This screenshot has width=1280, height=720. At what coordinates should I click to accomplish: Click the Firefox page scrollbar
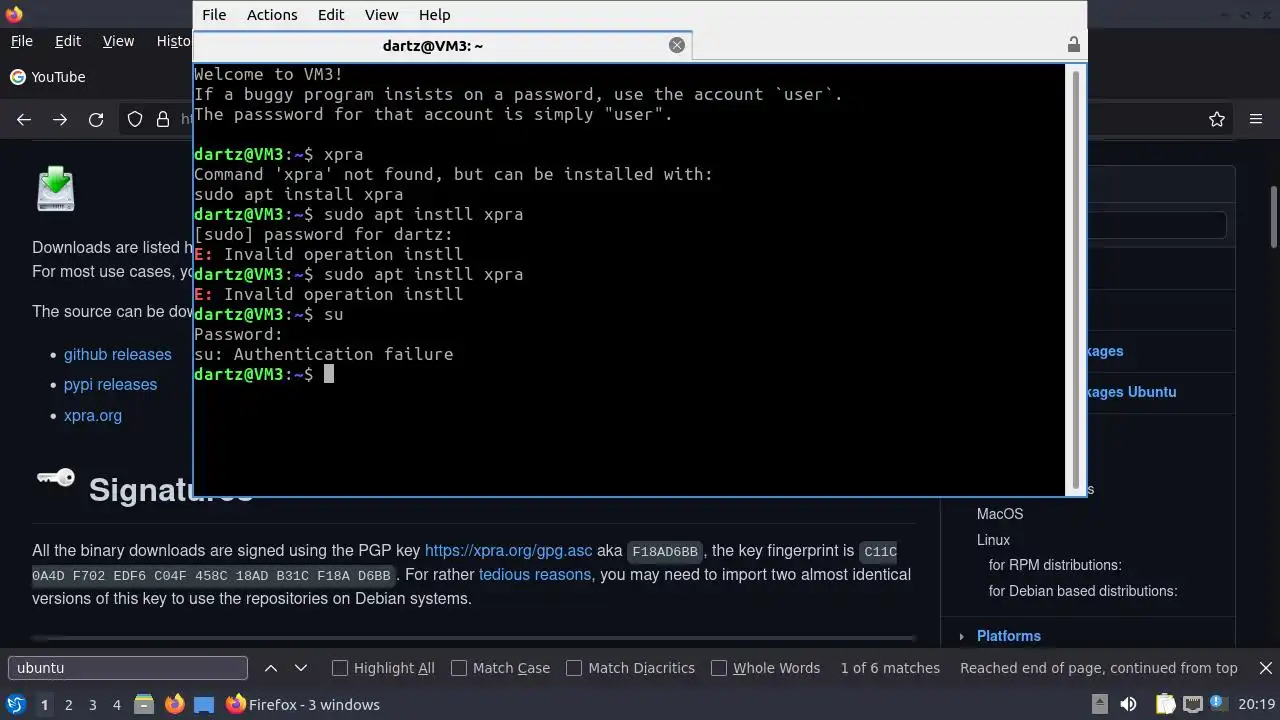pos(1274,217)
